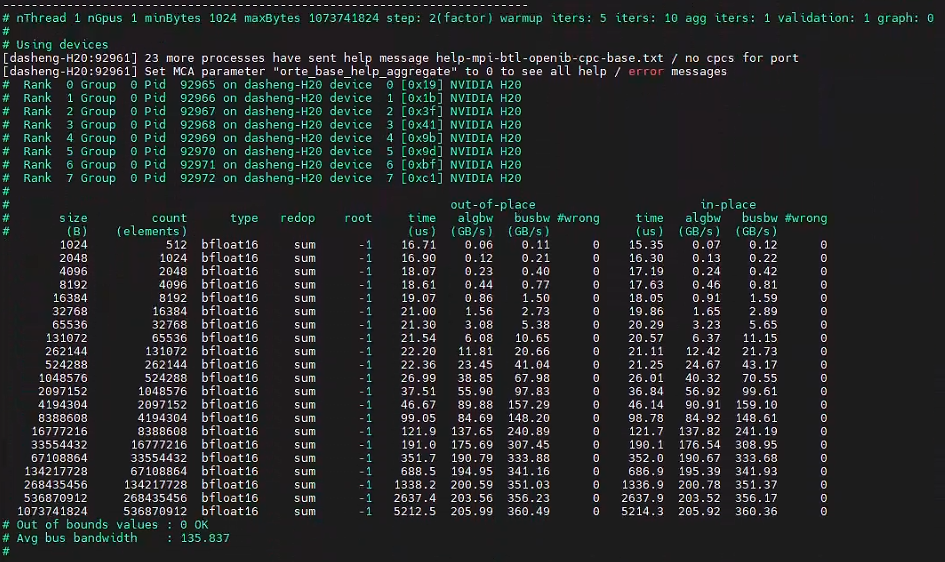Viewport: 945px width, 562px height.
Task: Click the 'type' column header
Action: coord(244,218)
